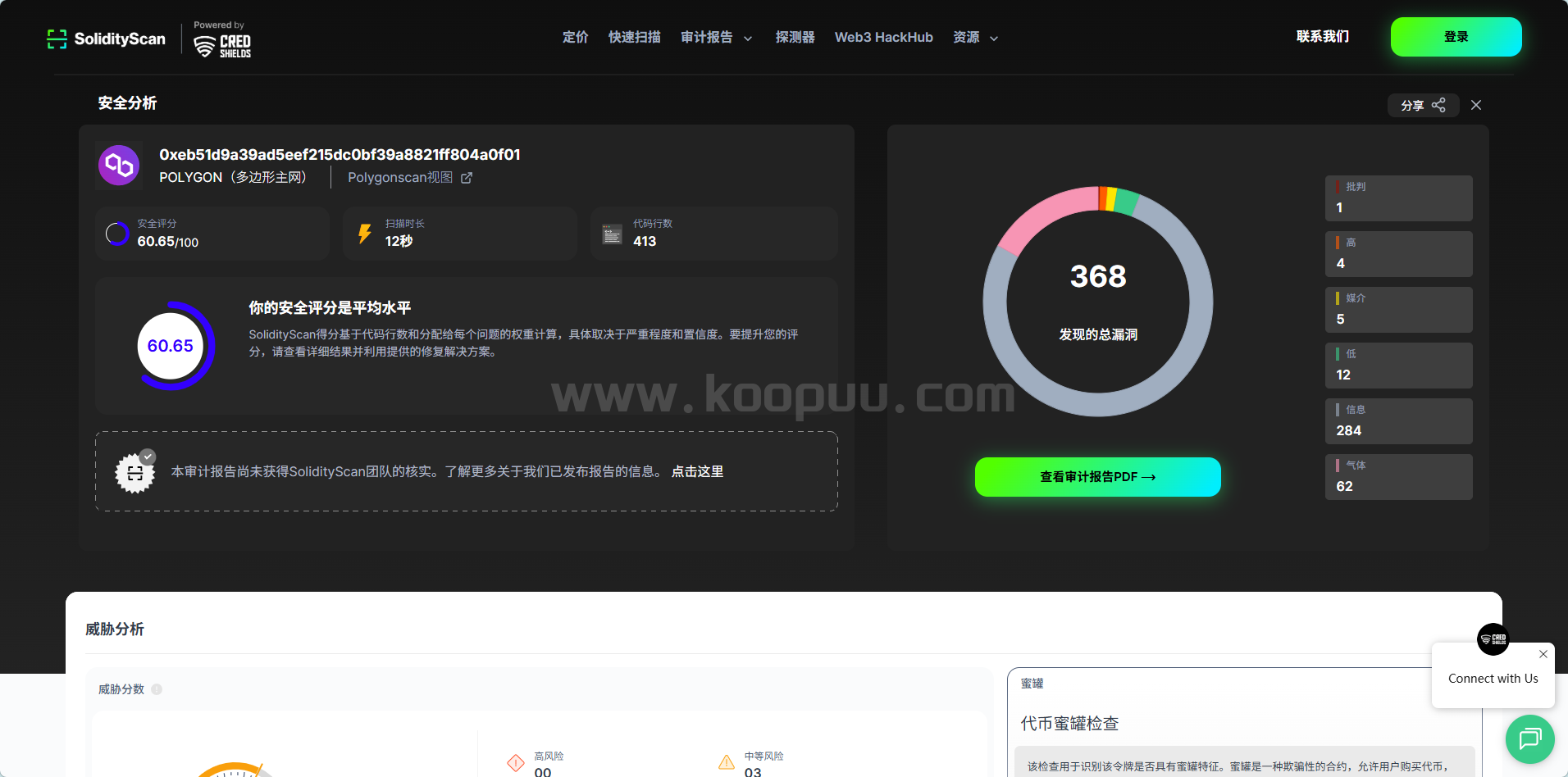Click the lines of code icon
The height and width of the screenshot is (777, 1568).
[612, 234]
